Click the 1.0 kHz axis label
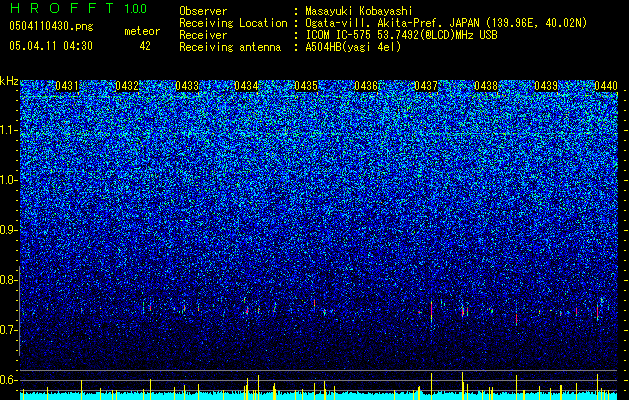The image size is (629, 400). click(x=8, y=180)
